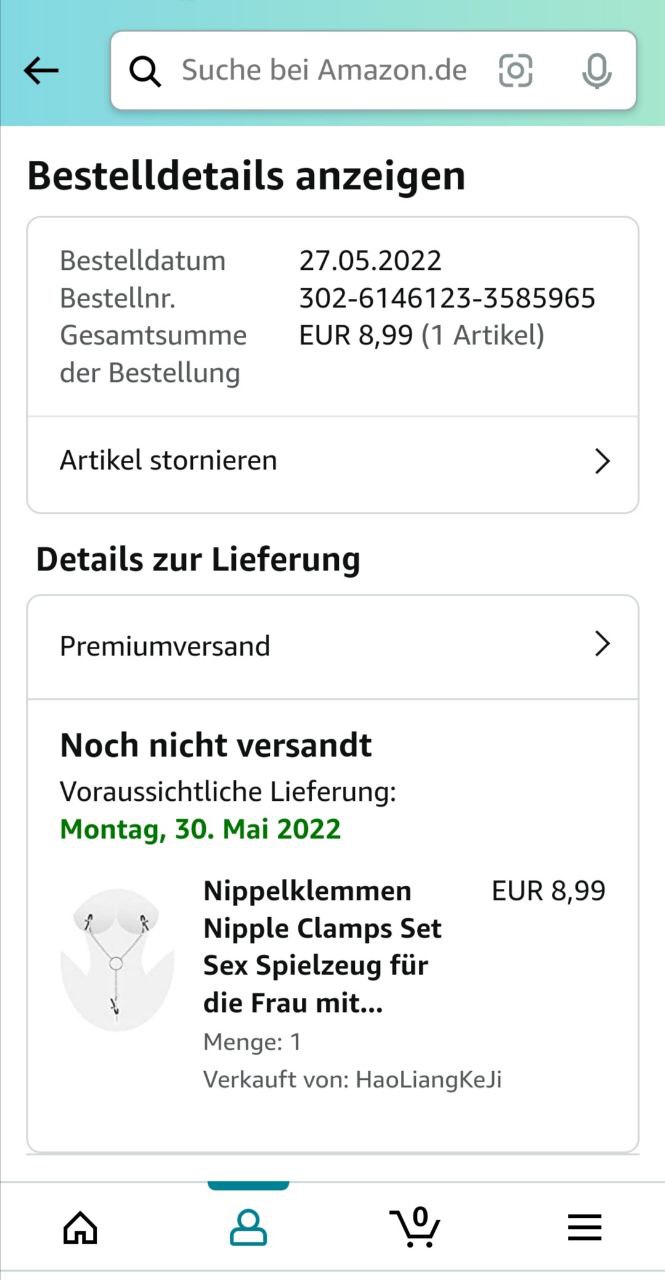Click the order number 302-6146123-3585965

pyautogui.click(x=447, y=298)
